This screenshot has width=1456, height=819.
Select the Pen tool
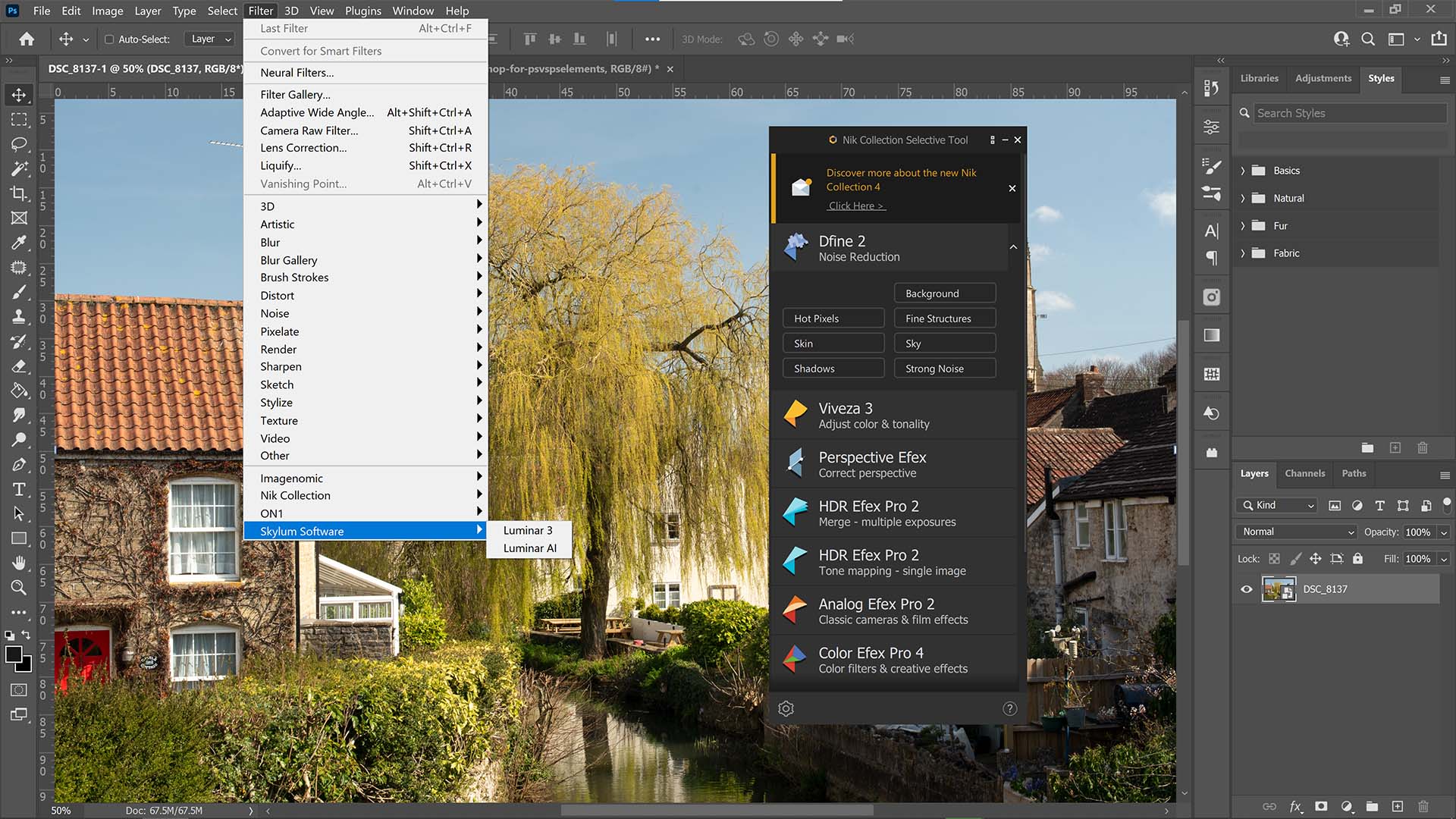tap(19, 464)
